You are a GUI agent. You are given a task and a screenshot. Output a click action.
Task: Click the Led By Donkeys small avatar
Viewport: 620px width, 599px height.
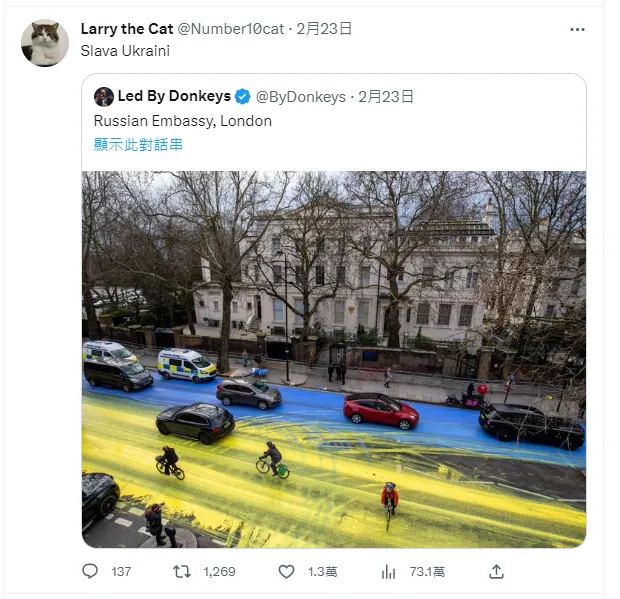pos(104,97)
